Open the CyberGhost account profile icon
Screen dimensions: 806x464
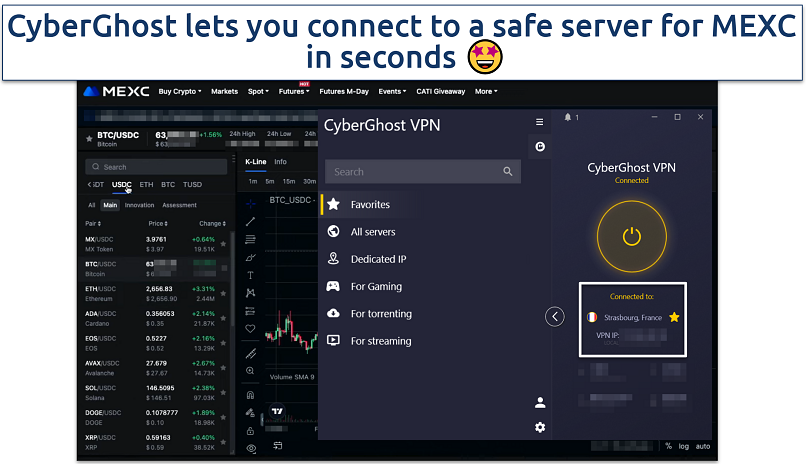pyautogui.click(x=540, y=402)
